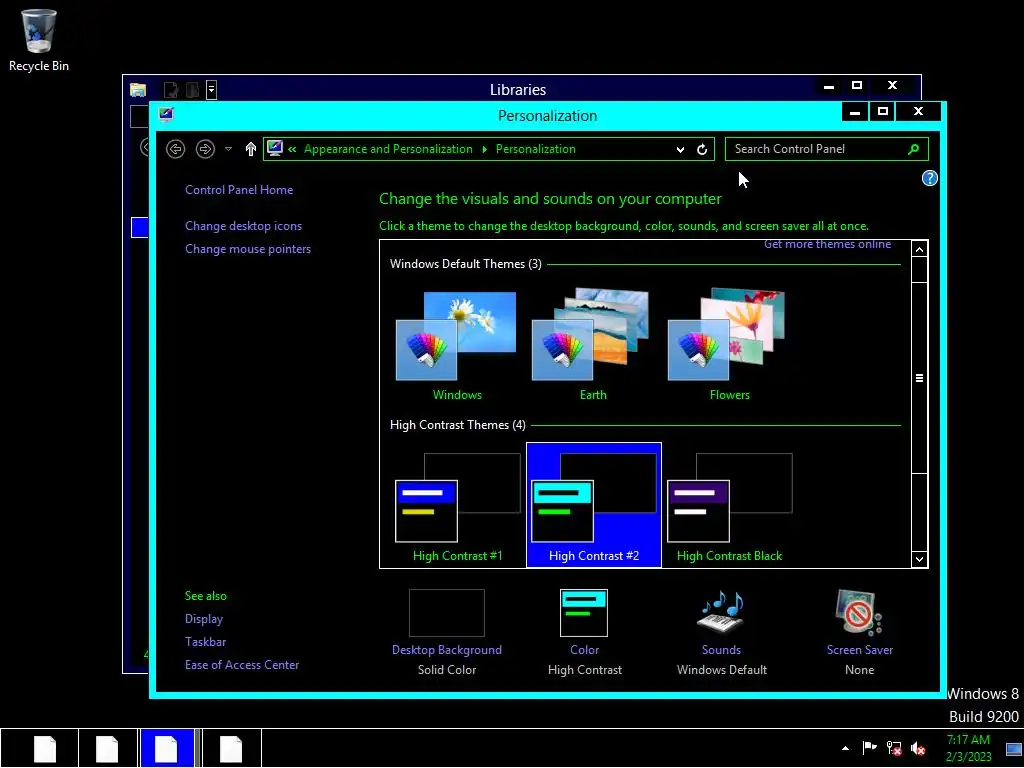This screenshot has height=768, width=1024.
Task: Click the theme list scrollbar thumb
Action: [x=919, y=377]
